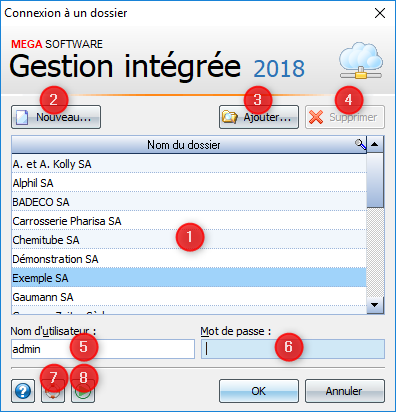This screenshot has width=396, height=412.
Task: Click the Annuler button
Action: pos(345,391)
